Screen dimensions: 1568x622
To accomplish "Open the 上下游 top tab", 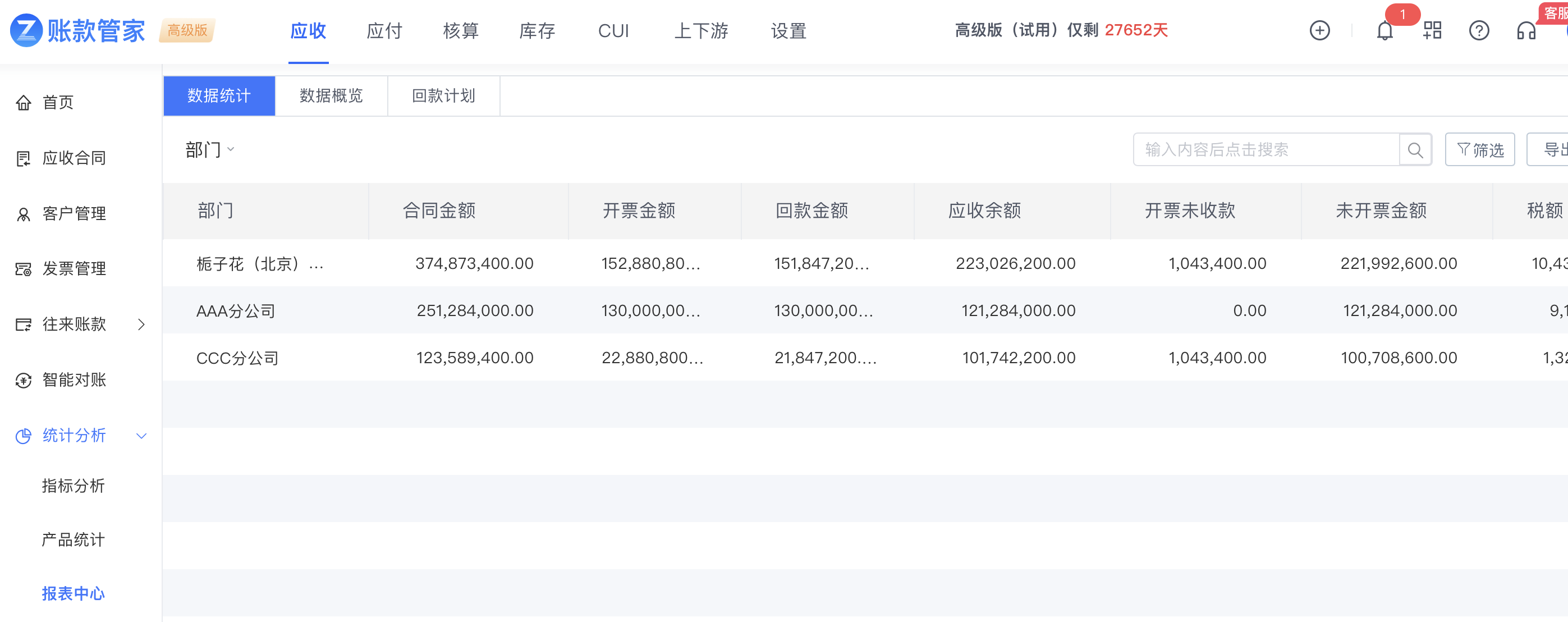I will pyautogui.click(x=700, y=30).
